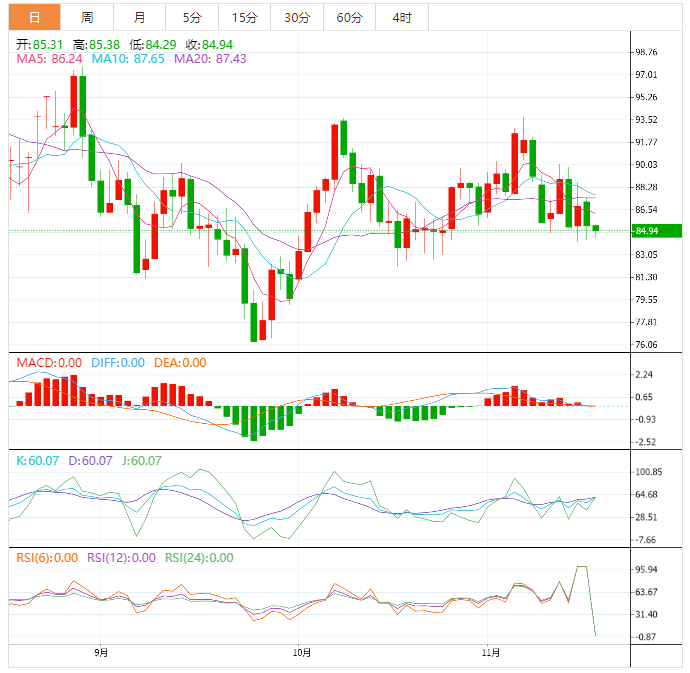Screen dimensions: 690x673
Task: Click the D:60.07 label
Action: (x=90, y=460)
